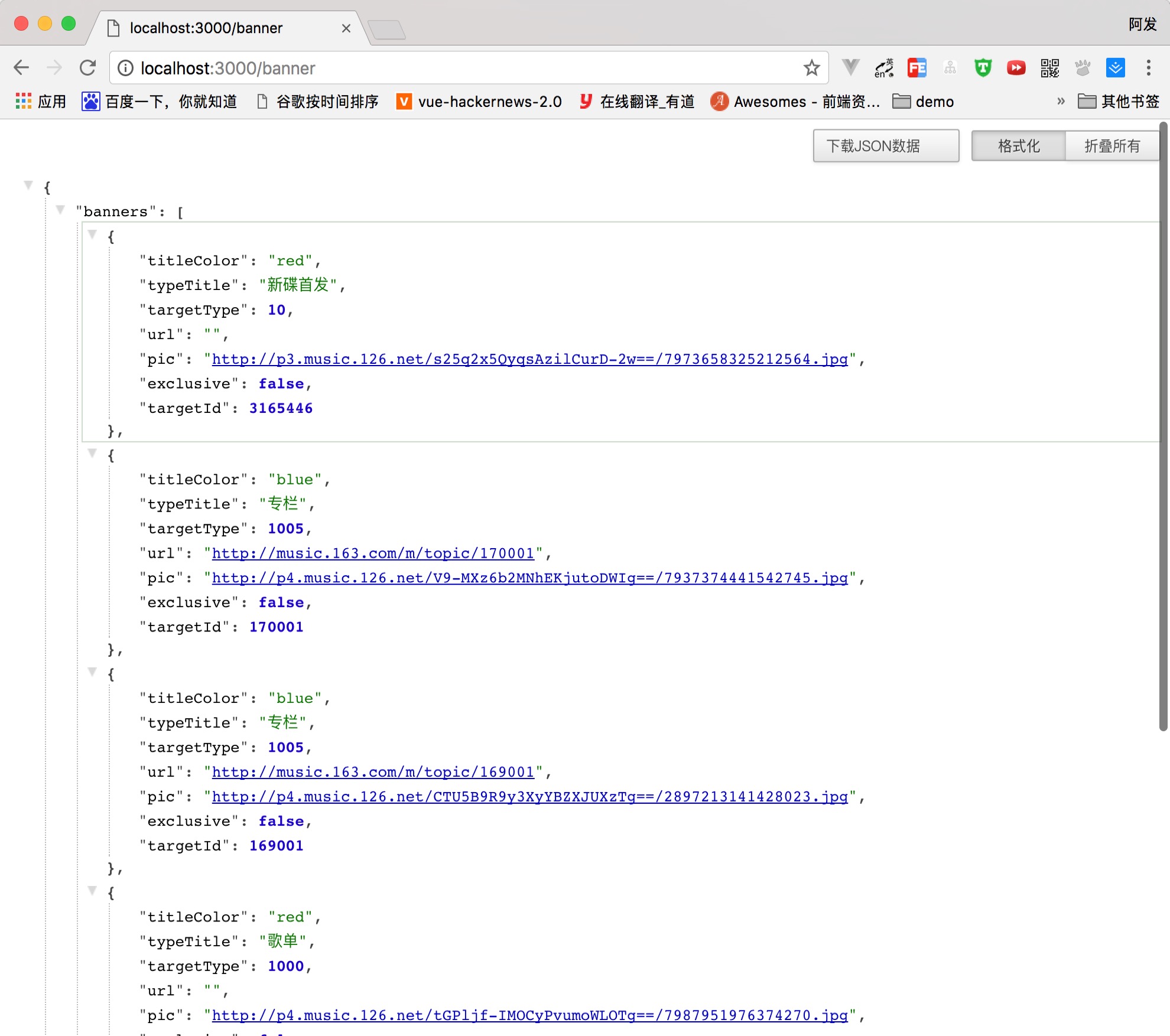
Task: Open the music.163.com topic 170001 link
Action: [373, 553]
